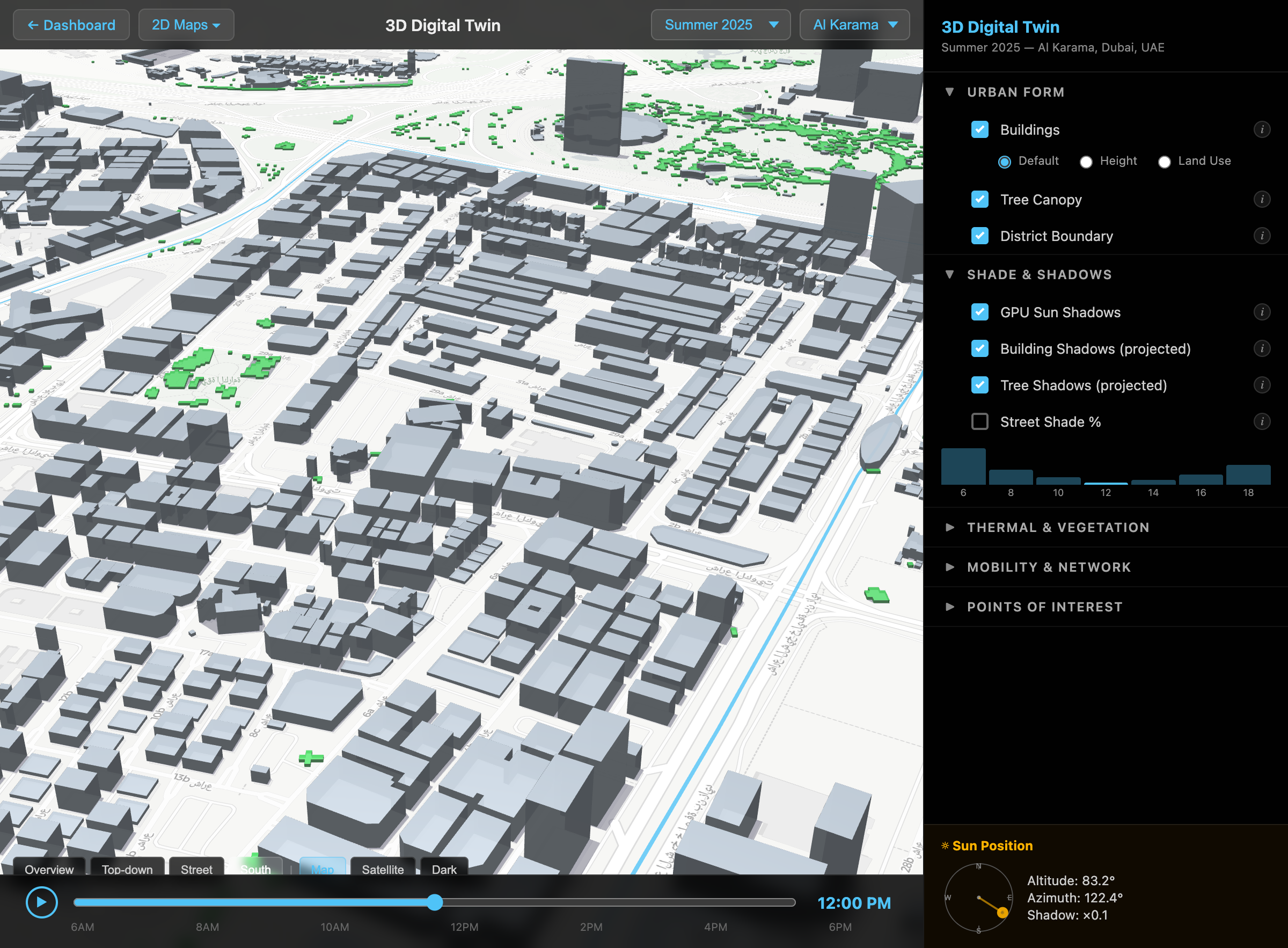
Task: Click the hour 8 bar in shade histogram
Action: click(x=1011, y=477)
